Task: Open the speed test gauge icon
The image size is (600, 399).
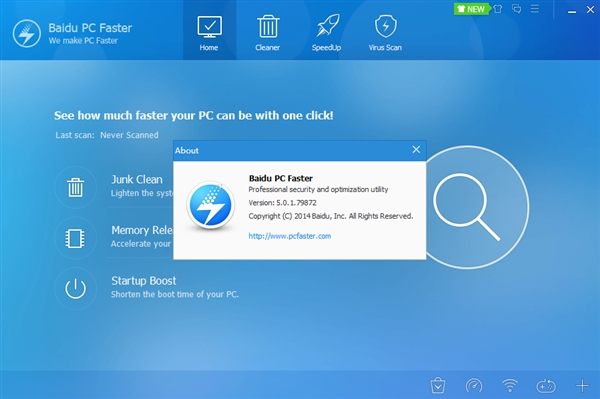Action: (474, 386)
